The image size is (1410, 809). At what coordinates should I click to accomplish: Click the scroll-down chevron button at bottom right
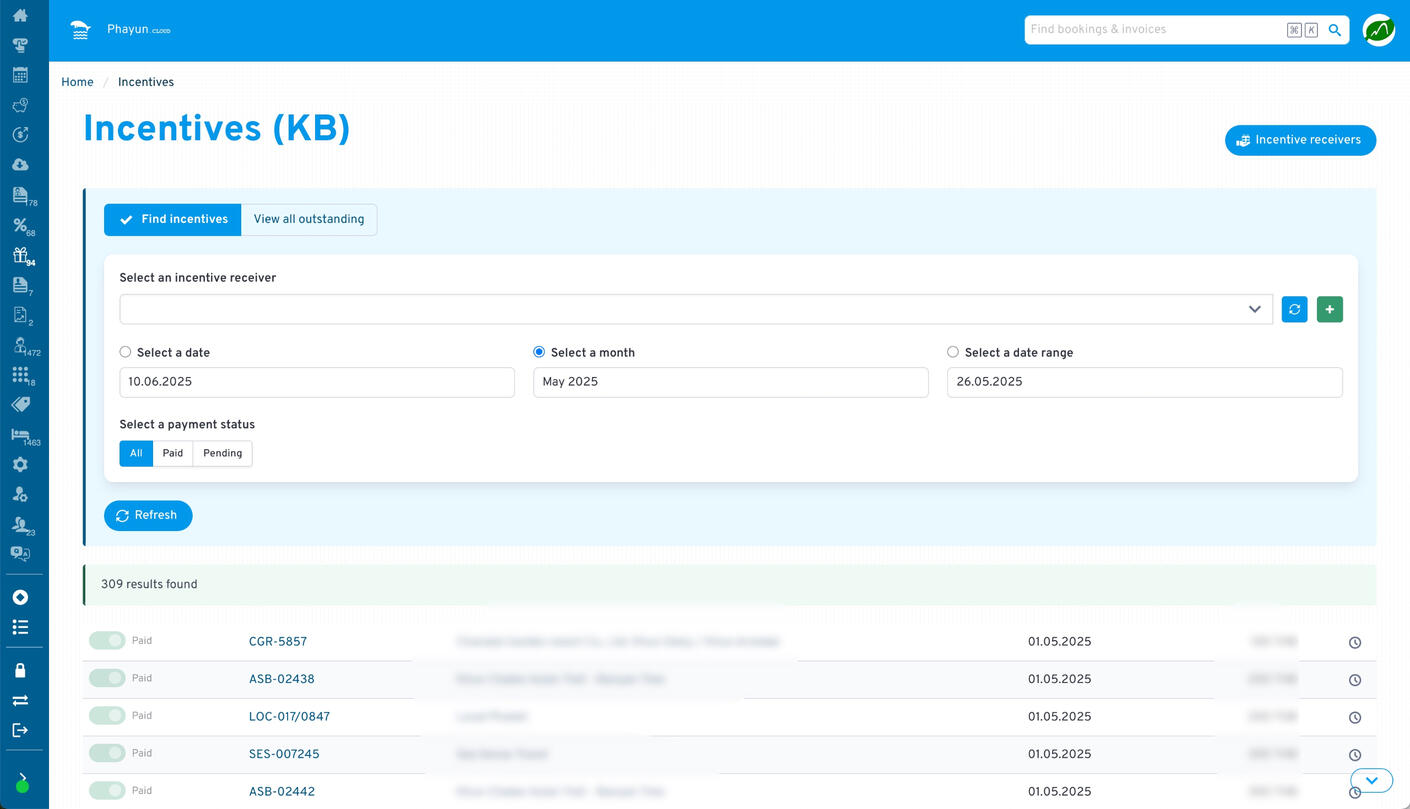click(x=1371, y=780)
